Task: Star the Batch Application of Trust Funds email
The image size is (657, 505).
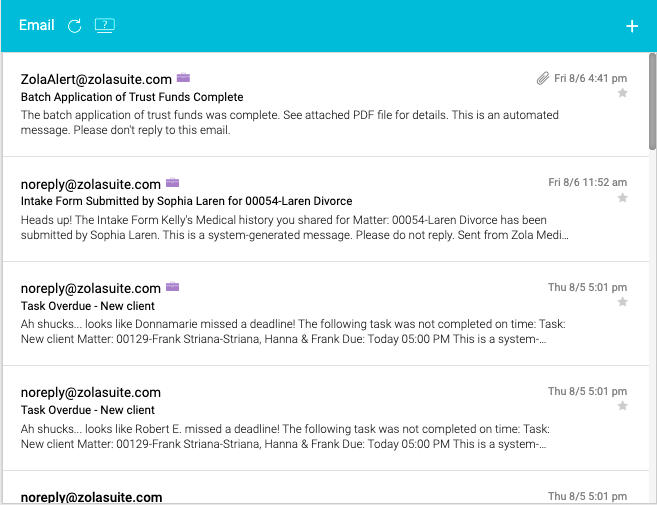Action: click(x=622, y=93)
